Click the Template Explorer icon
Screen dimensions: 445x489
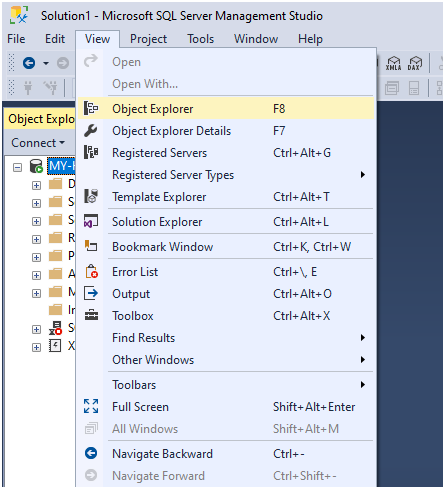tap(91, 196)
